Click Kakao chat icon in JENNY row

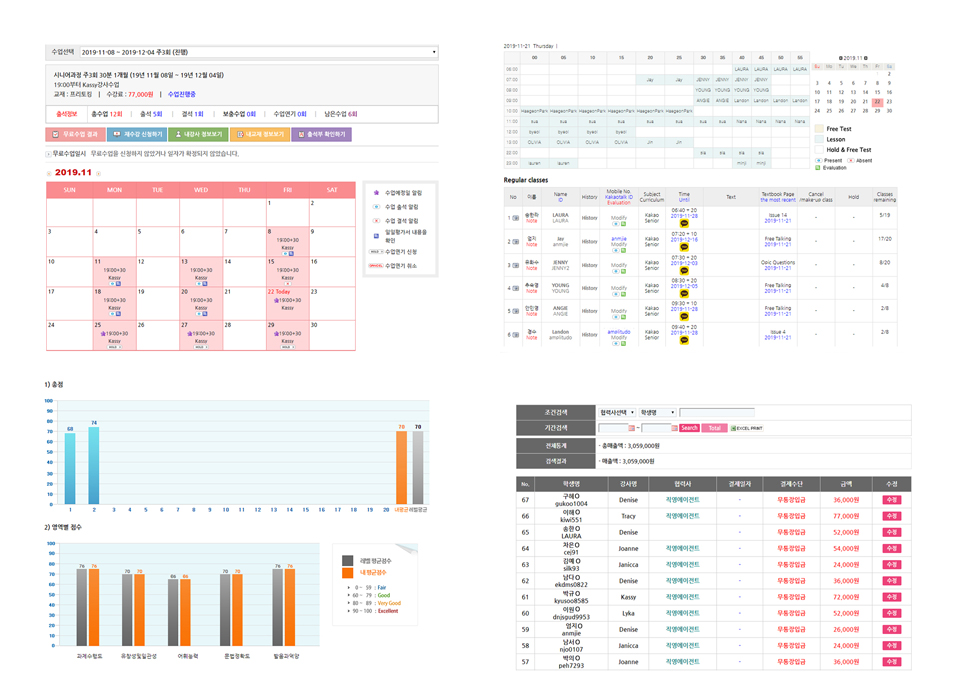[x=684, y=271]
